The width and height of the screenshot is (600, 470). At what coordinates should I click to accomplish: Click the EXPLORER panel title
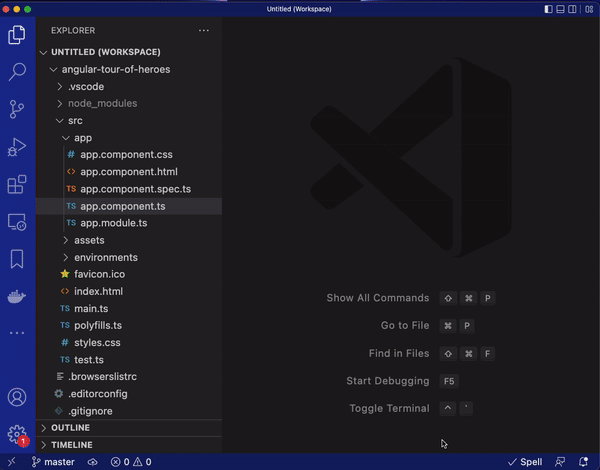(x=73, y=31)
